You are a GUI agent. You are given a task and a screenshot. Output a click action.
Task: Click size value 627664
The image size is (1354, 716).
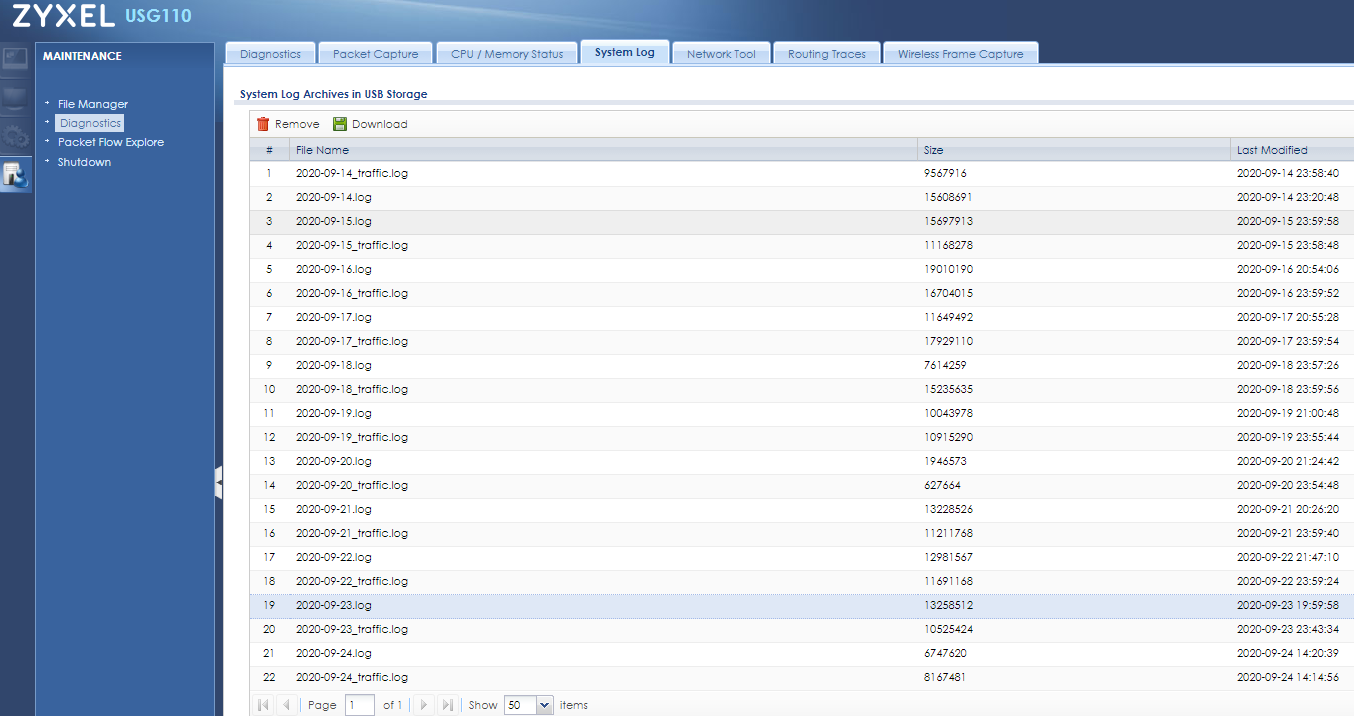click(942, 485)
